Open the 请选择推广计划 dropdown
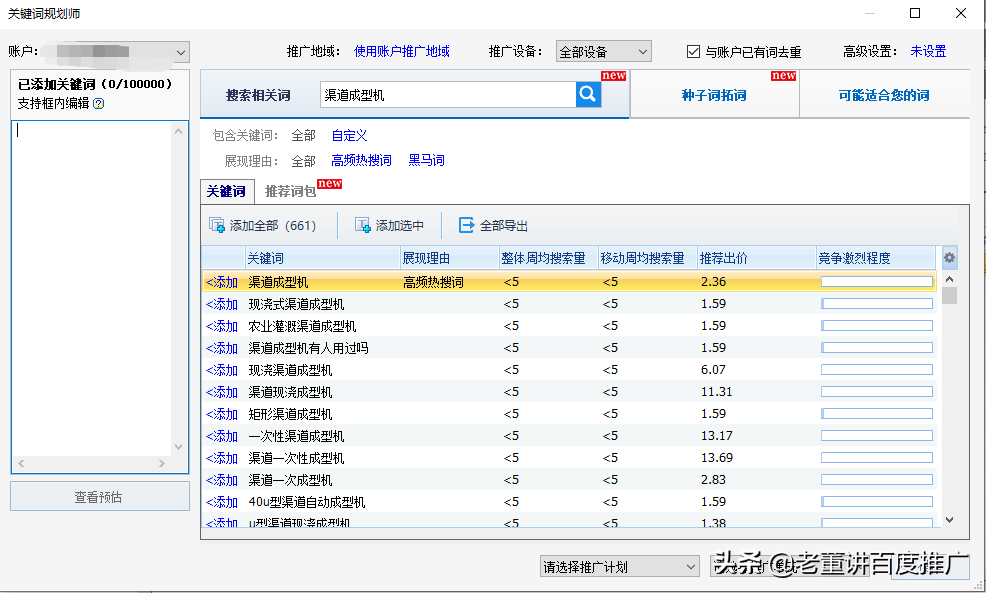This screenshot has width=986, height=593. (x=618, y=565)
